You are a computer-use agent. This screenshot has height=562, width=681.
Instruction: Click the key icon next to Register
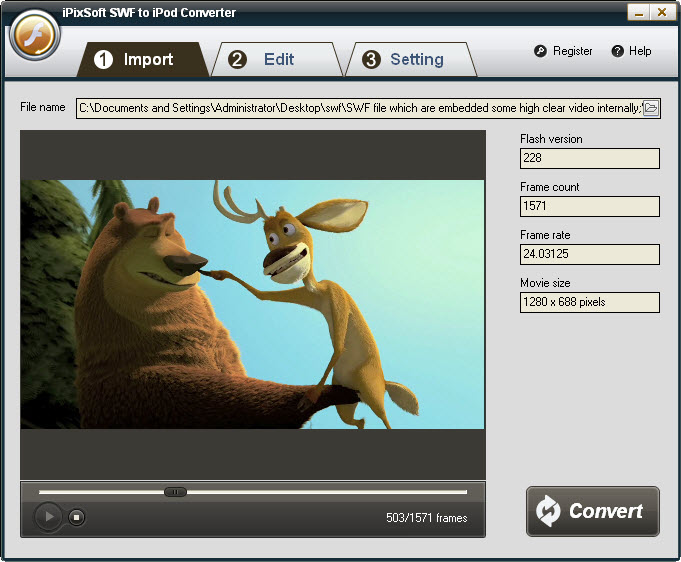[540, 51]
